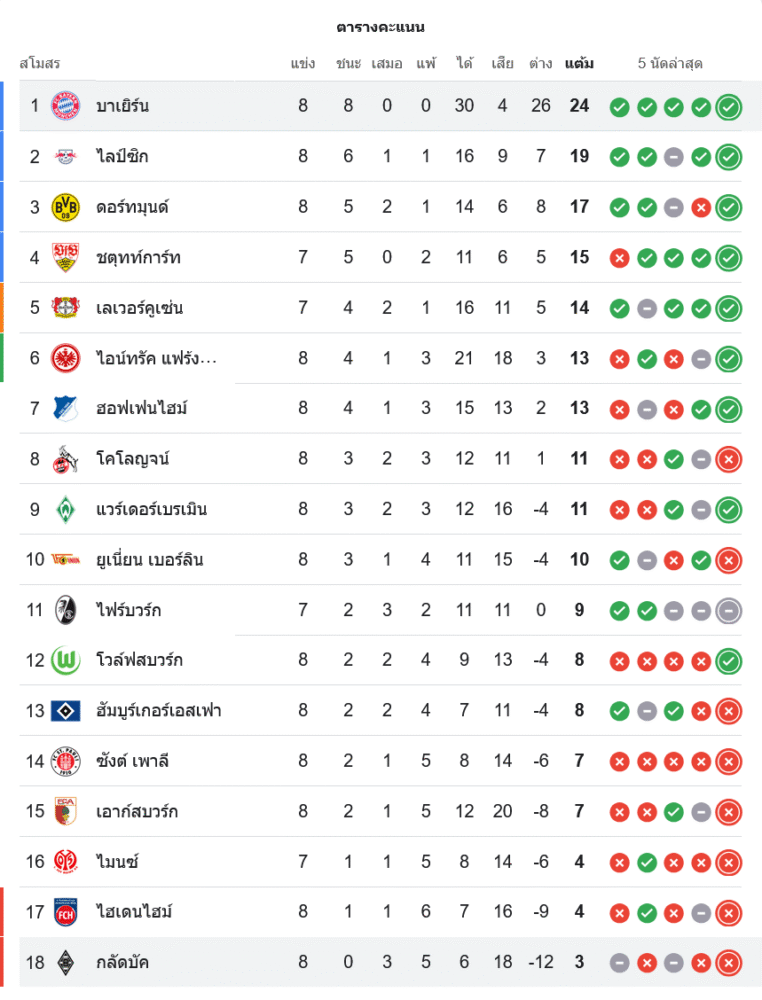Screen dimensions: 762x1000
Task: Open the ฮอฟเฟ่นไฮม์ team link
Action: pyautogui.click(x=142, y=408)
